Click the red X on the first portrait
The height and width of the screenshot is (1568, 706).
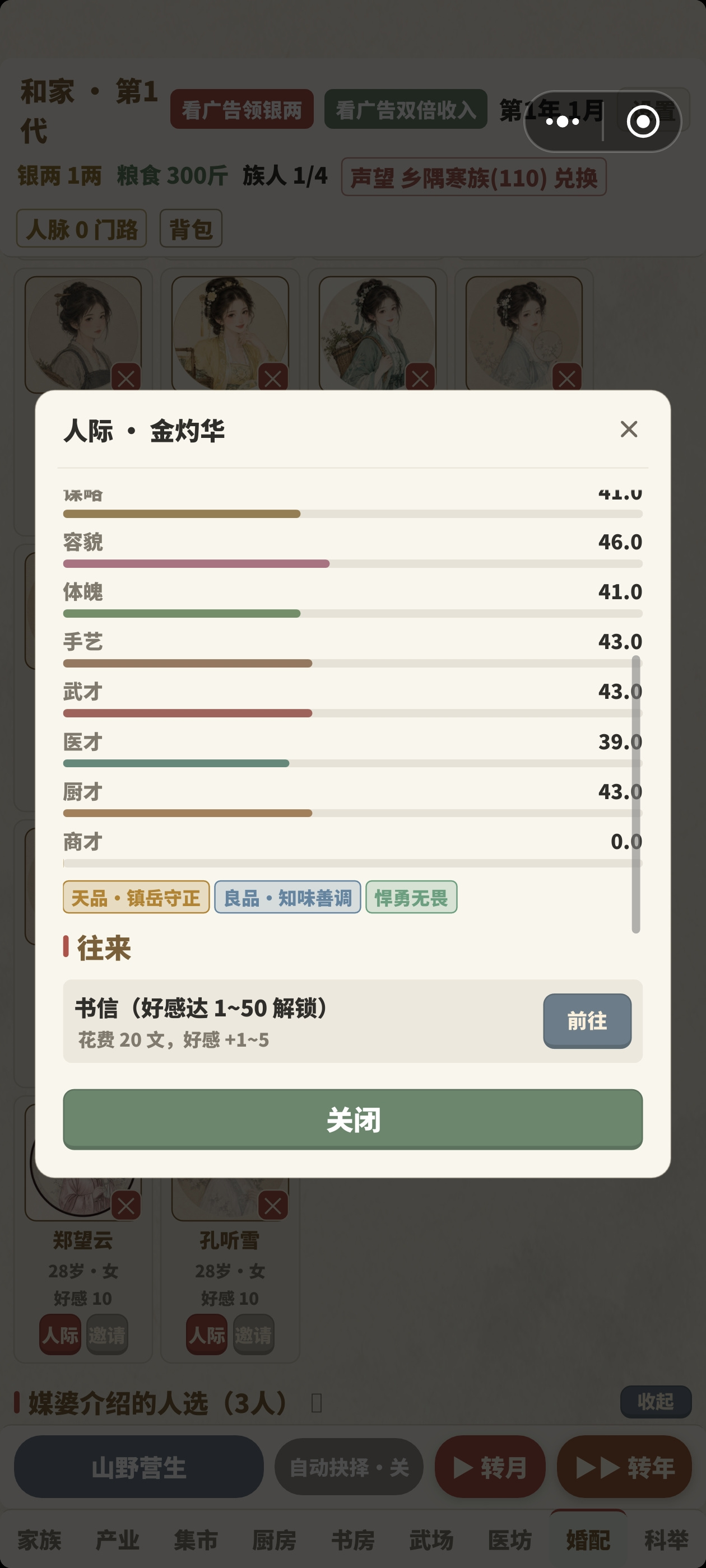pos(126,379)
